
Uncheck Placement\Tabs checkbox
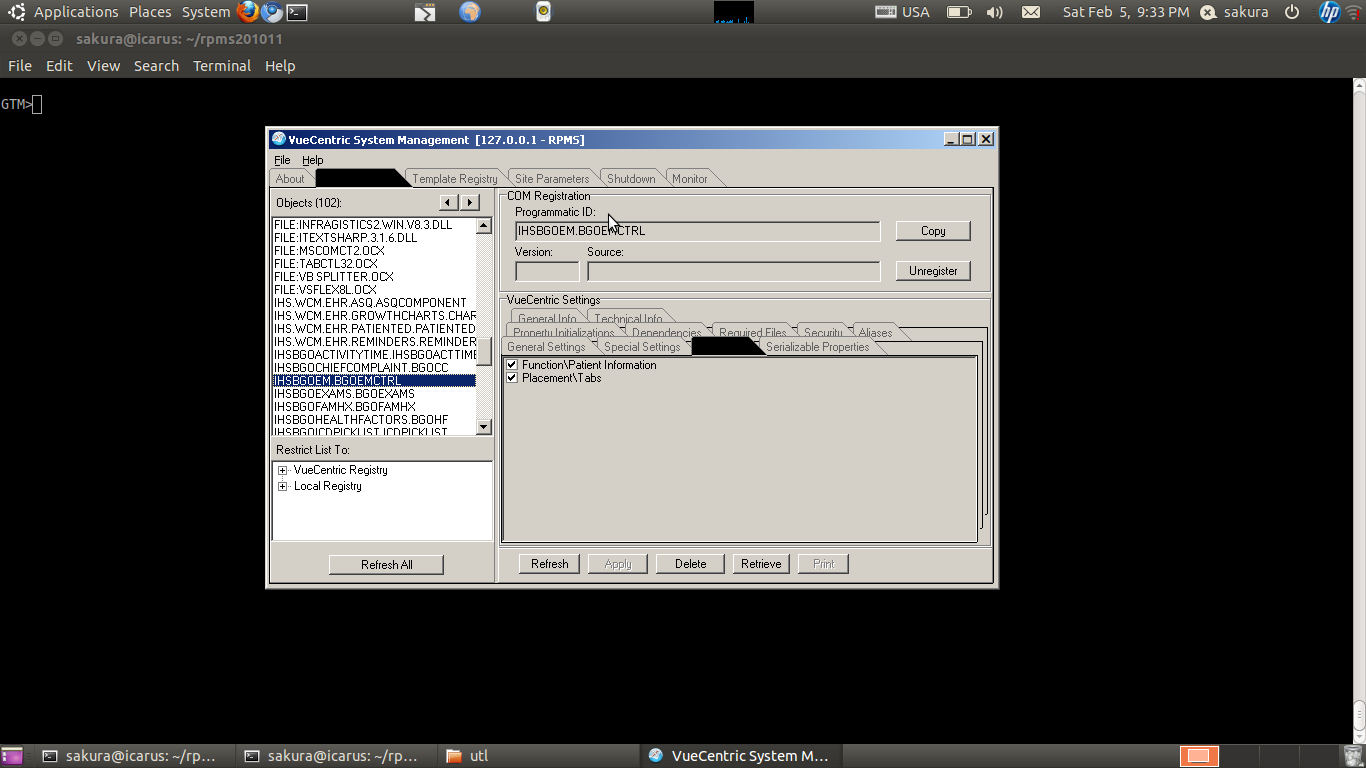coord(512,378)
